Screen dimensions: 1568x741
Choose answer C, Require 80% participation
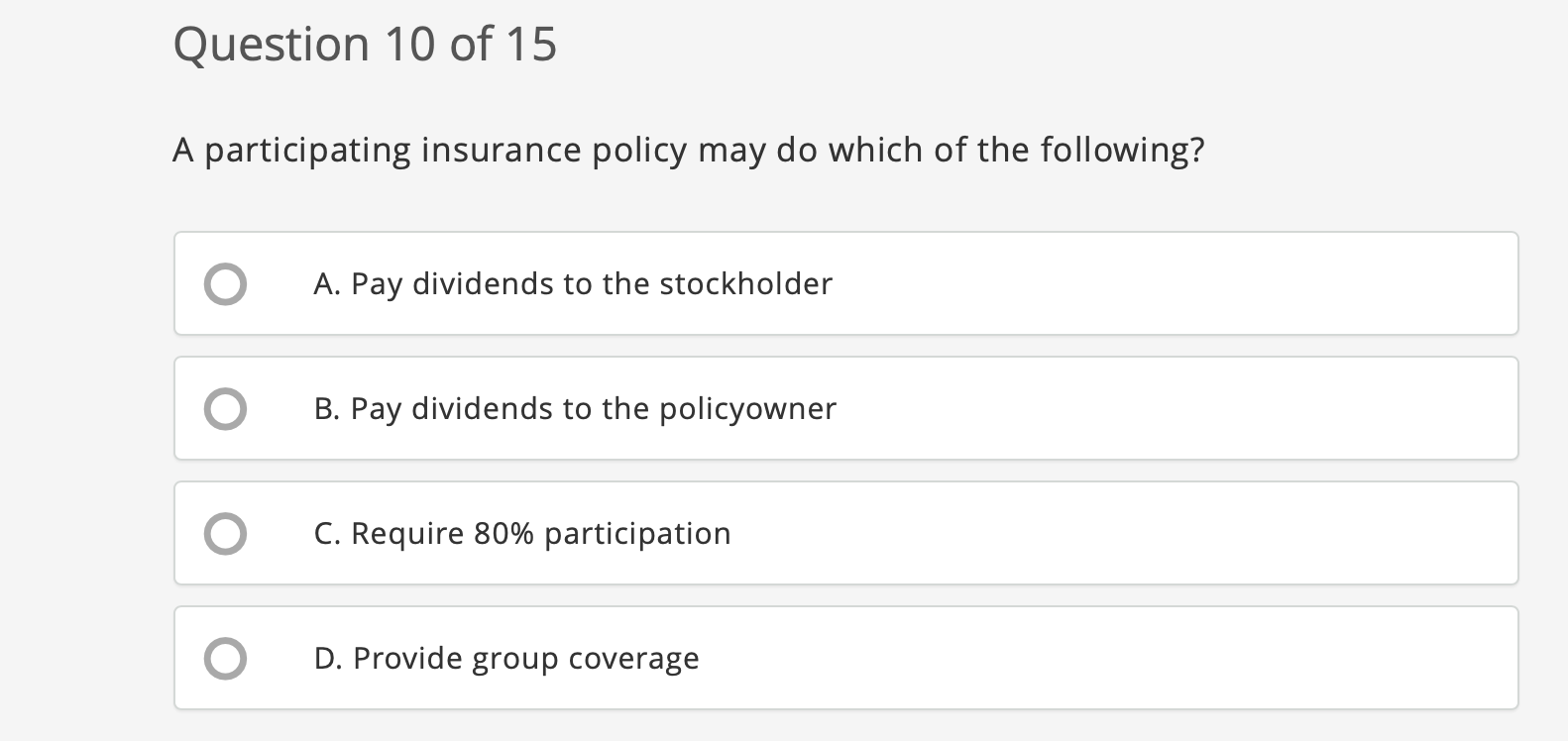(x=522, y=533)
